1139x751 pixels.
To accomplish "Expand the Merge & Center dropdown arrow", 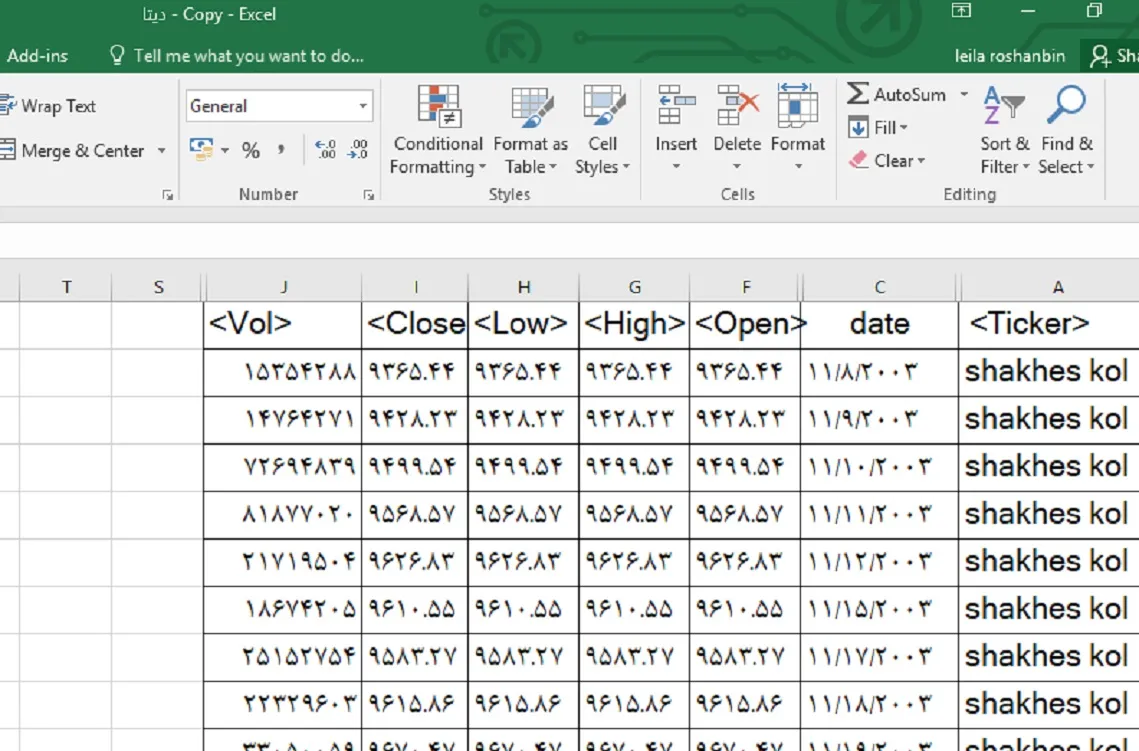I will [162, 151].
